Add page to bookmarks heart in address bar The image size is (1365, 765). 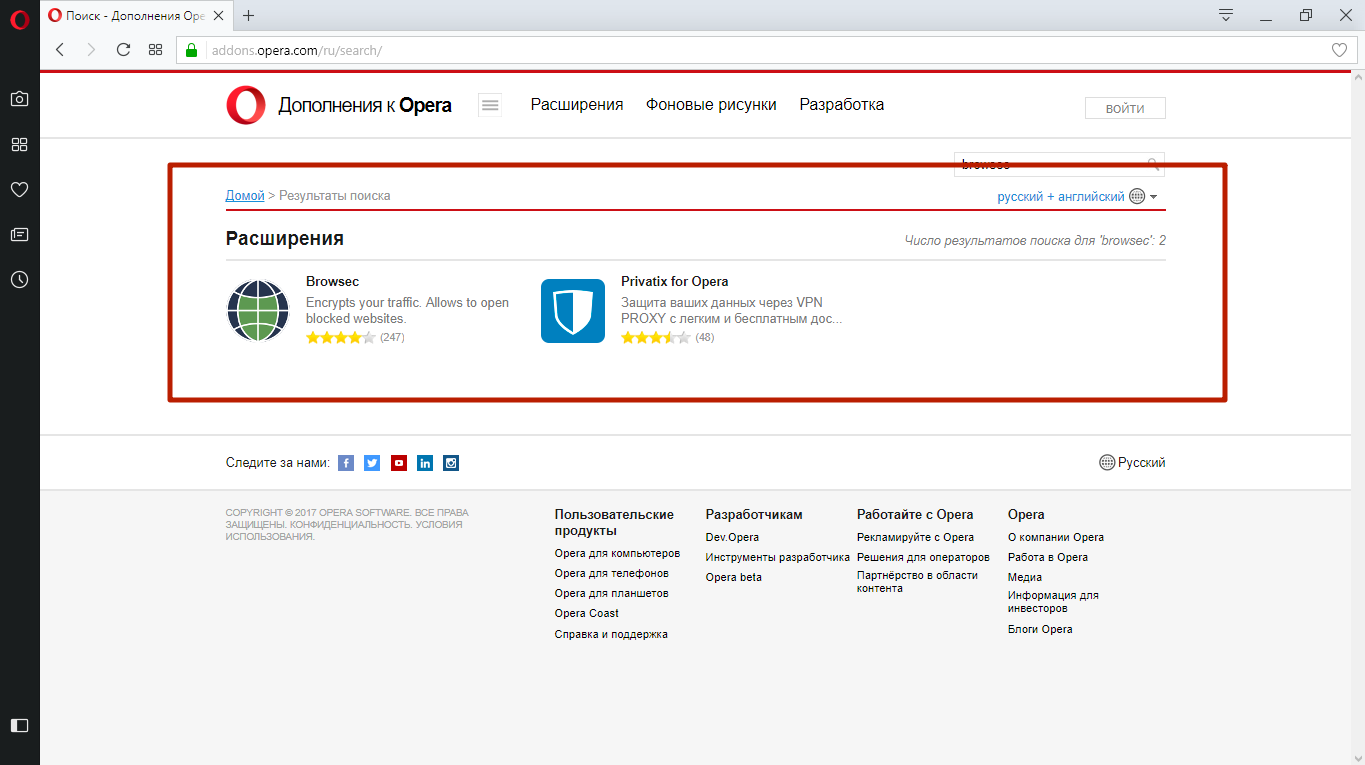pos(1340,50)
